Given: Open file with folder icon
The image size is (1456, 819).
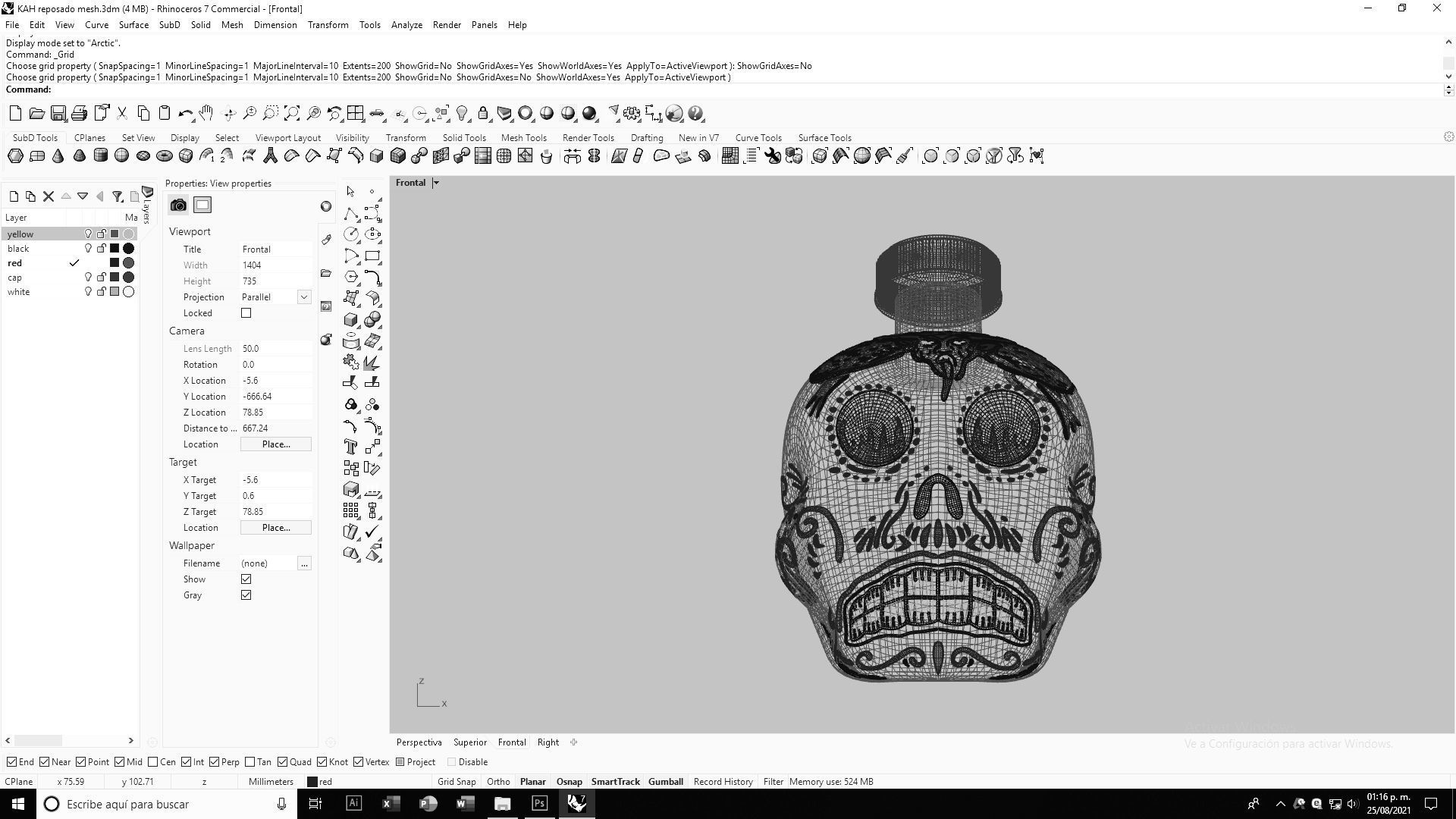Looking at the screenshot, I should 36,114.
